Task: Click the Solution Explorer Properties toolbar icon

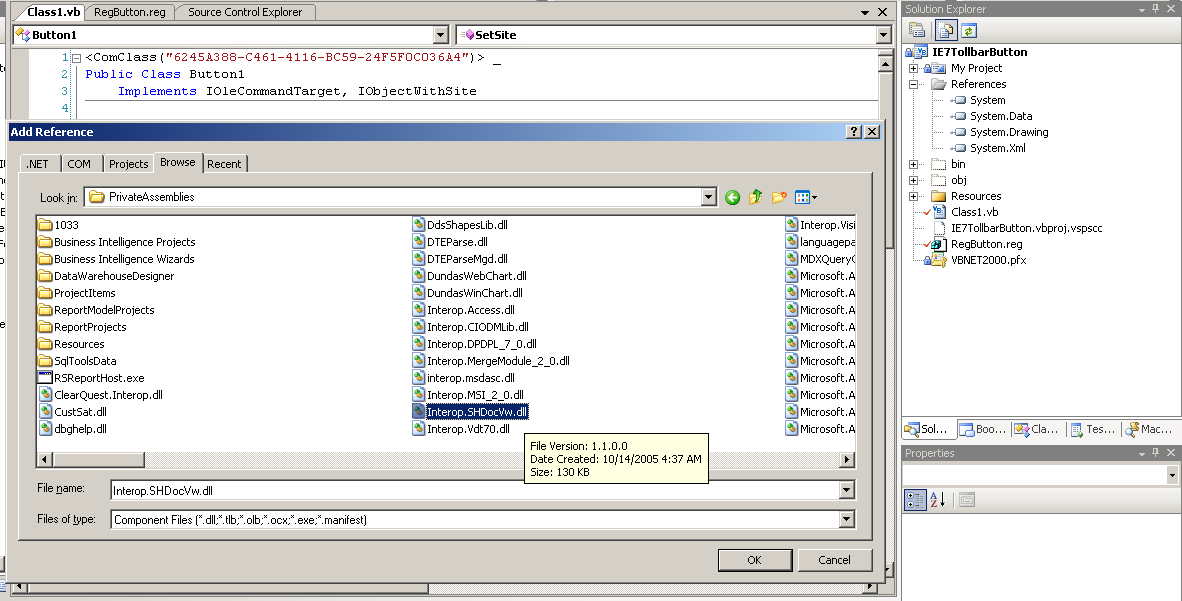Action: (x=917, y=30)
